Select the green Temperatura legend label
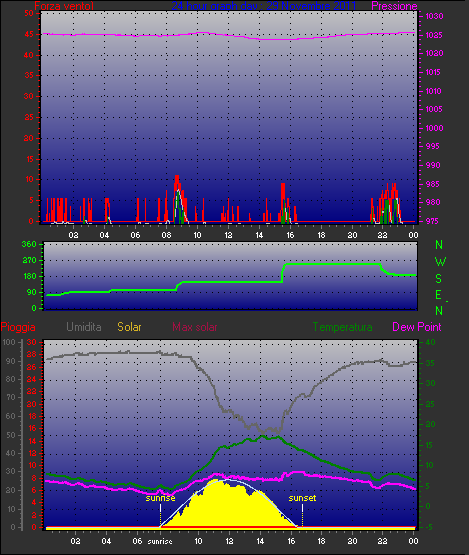469x555 pixels. pos(342,327)
